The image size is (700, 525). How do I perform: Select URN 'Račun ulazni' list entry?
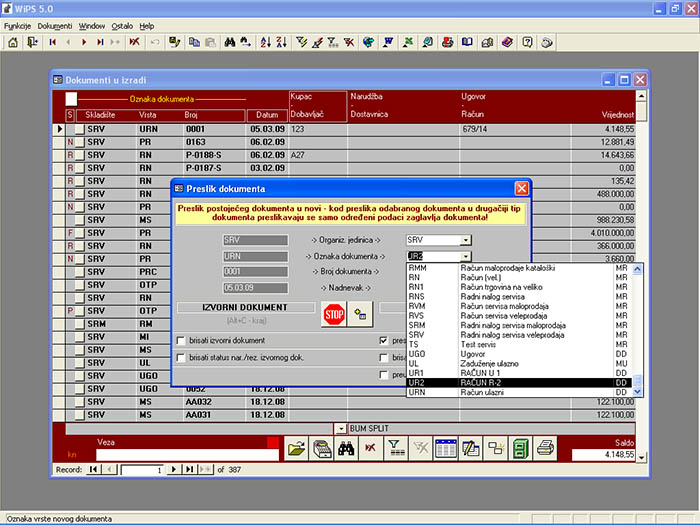[x=519, y=392]
